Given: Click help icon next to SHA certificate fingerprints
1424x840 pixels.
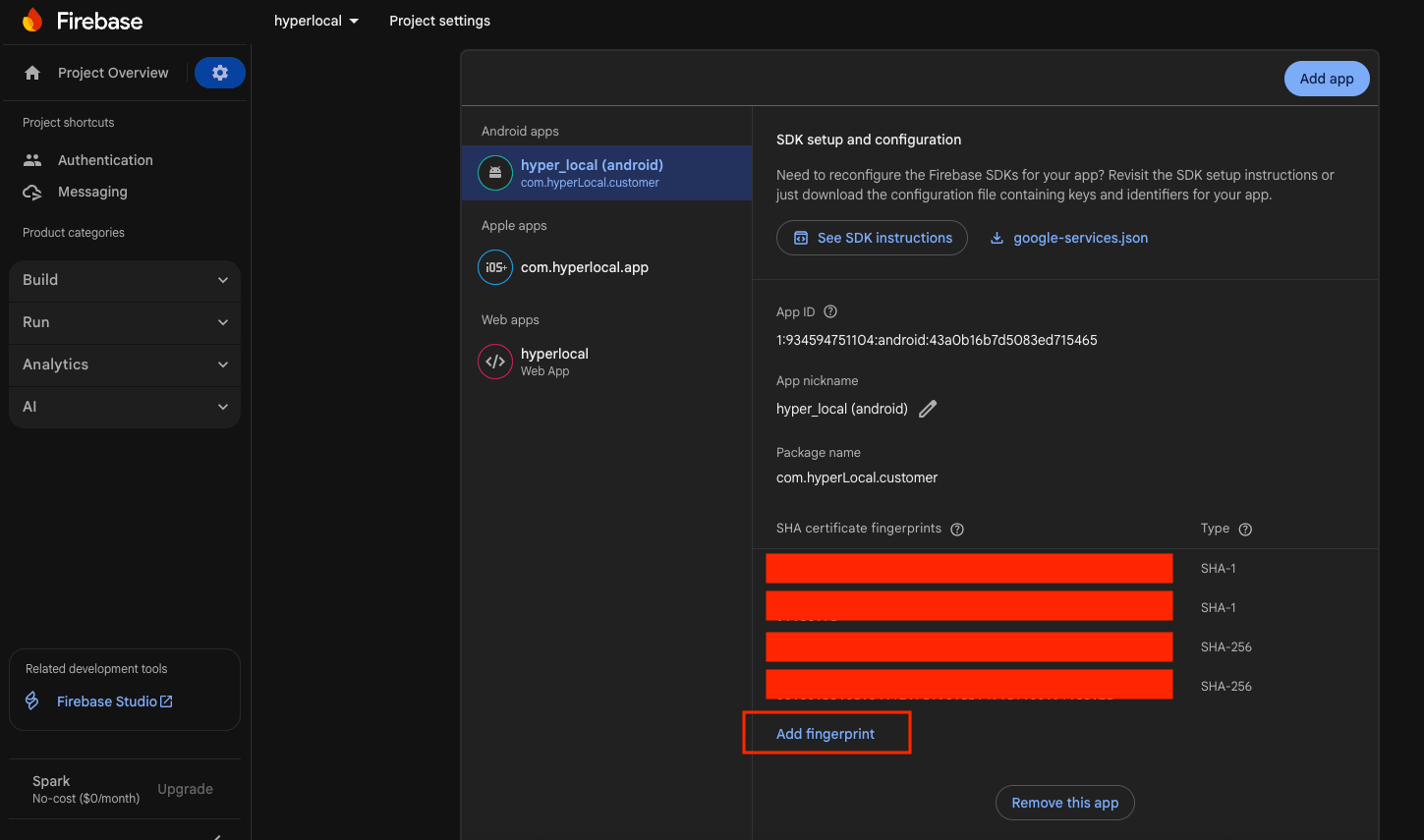Looking at the screenshot, I should [957, 529].
